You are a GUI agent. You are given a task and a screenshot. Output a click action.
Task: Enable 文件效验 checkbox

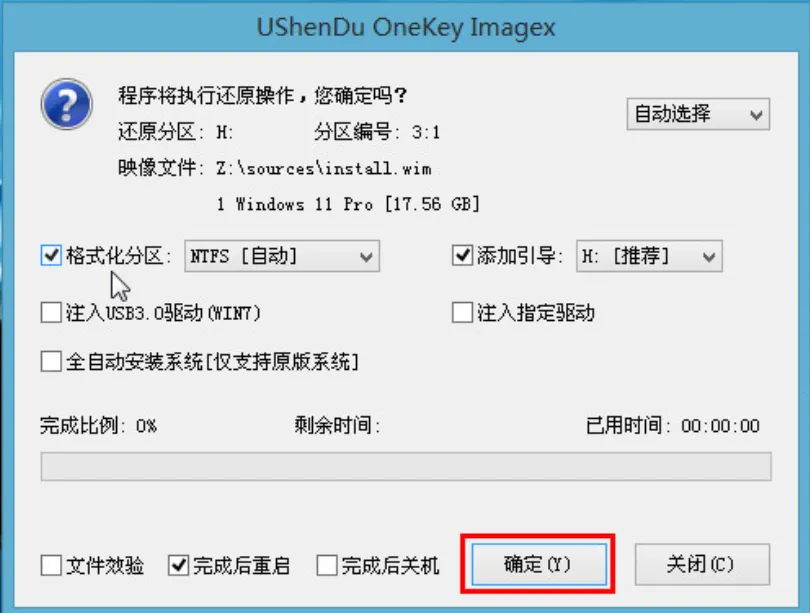point(51,565)
